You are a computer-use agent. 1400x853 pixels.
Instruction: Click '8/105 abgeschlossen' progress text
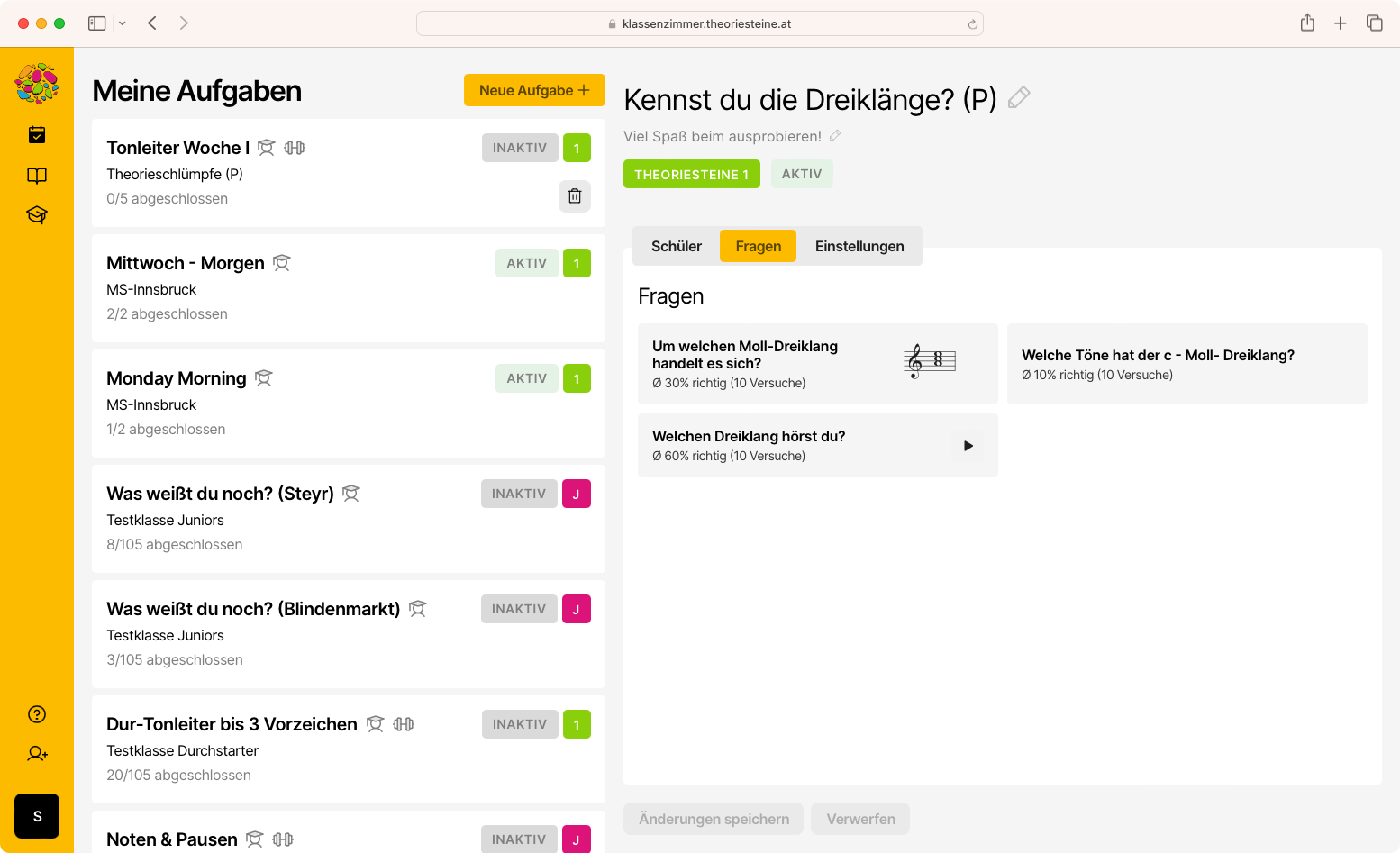[175, 544]
